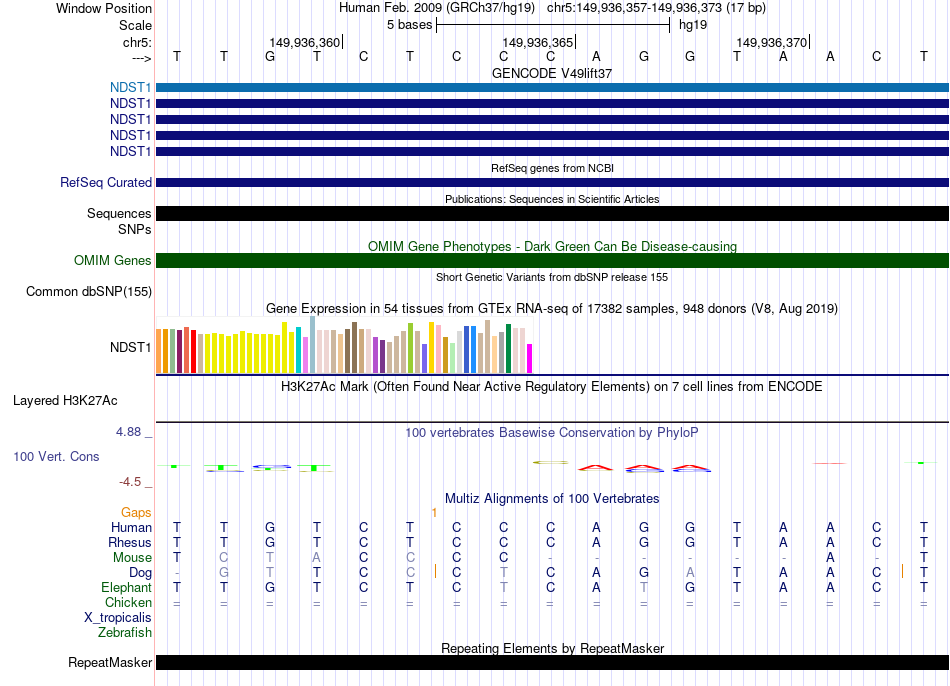Screen dimensions: 950x686
Task: Open the RepeatMasker track label
Action: tap(110, 662)
